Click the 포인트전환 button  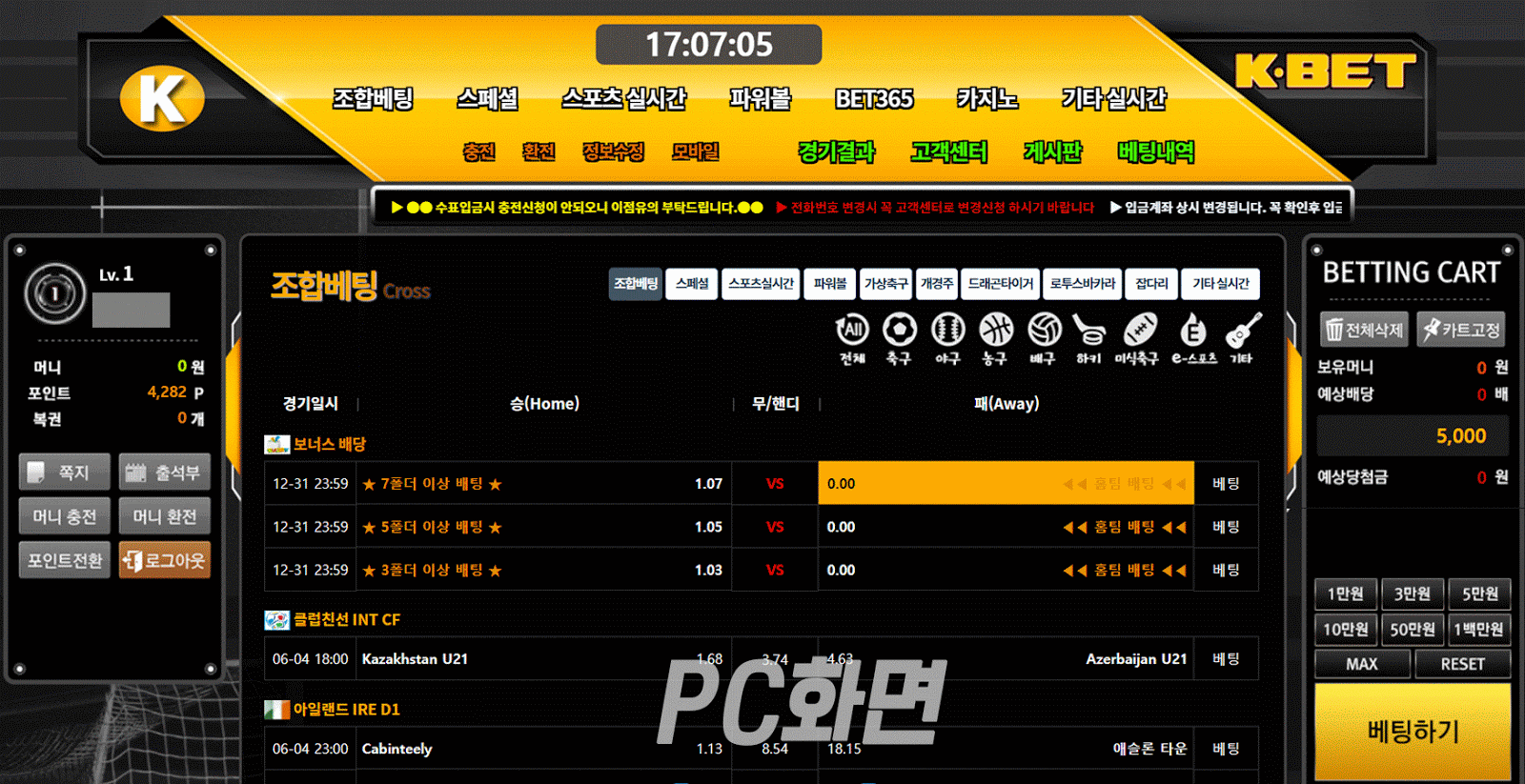pyautogui.click(x=65, y=560)
